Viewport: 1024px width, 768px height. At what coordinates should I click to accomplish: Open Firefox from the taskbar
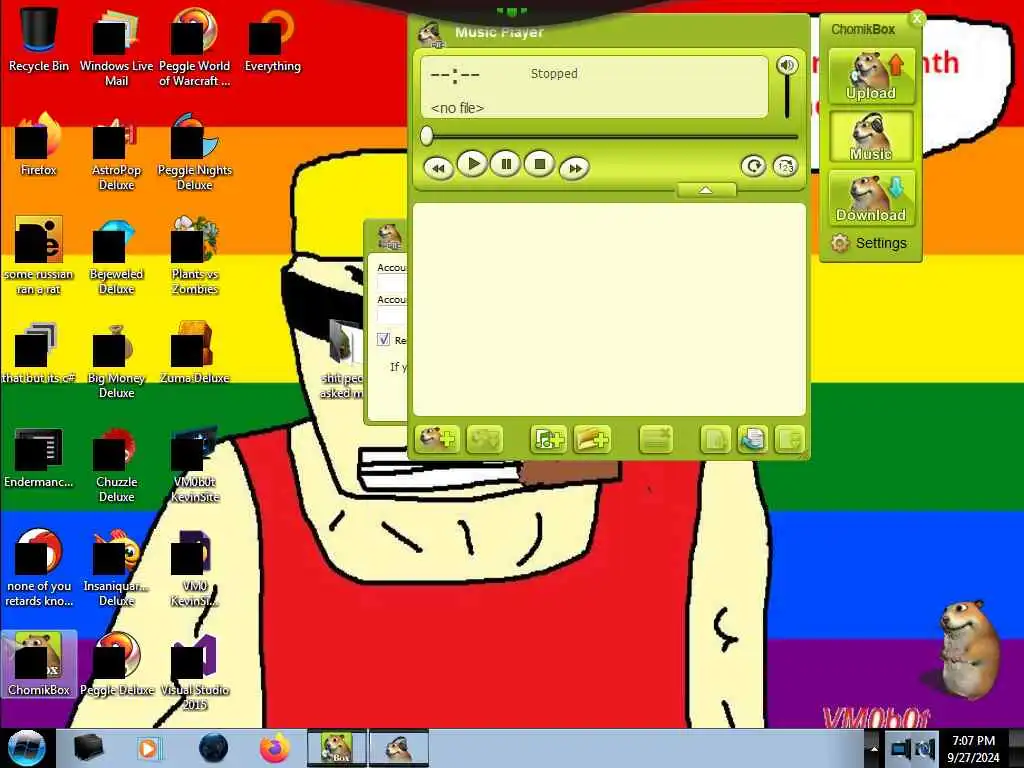point(274,748)
